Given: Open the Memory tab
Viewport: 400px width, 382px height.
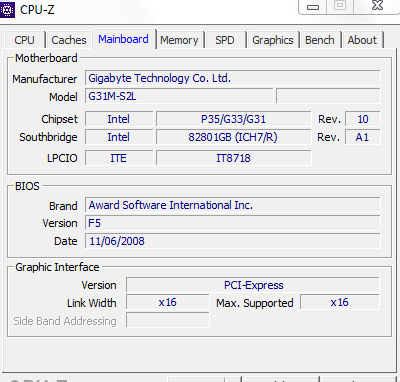Looking at the screenshot, I should tap(179, 40).
